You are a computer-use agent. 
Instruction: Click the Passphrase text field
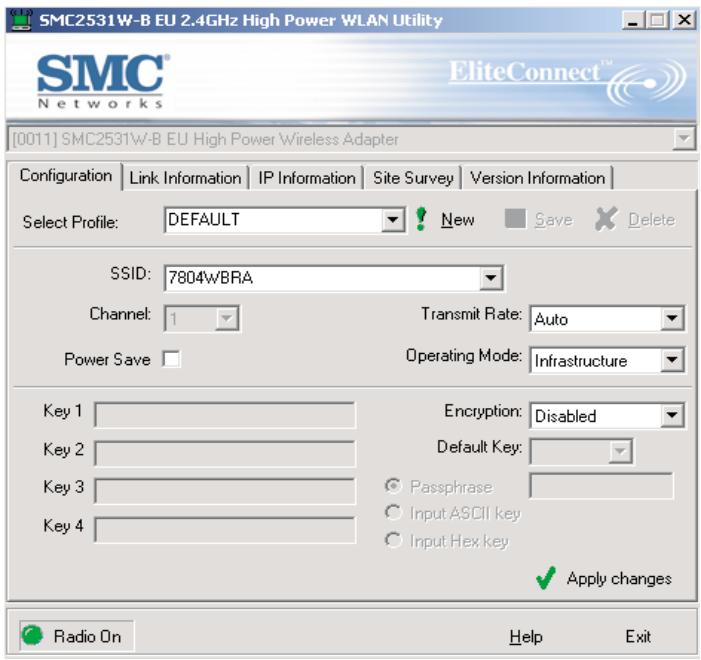pos(601,486)
